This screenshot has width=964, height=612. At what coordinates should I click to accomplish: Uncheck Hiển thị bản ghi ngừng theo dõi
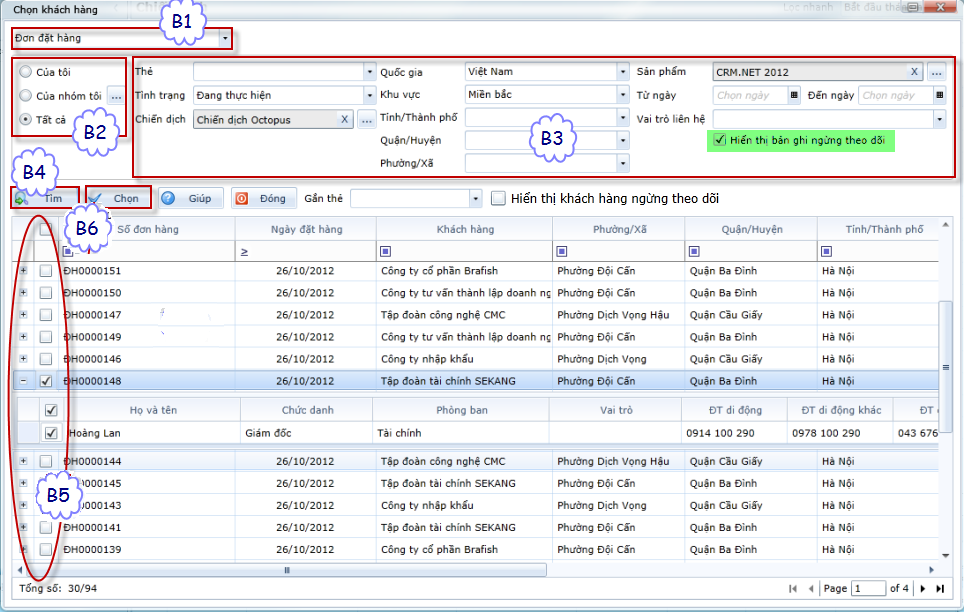pos(719,141)
